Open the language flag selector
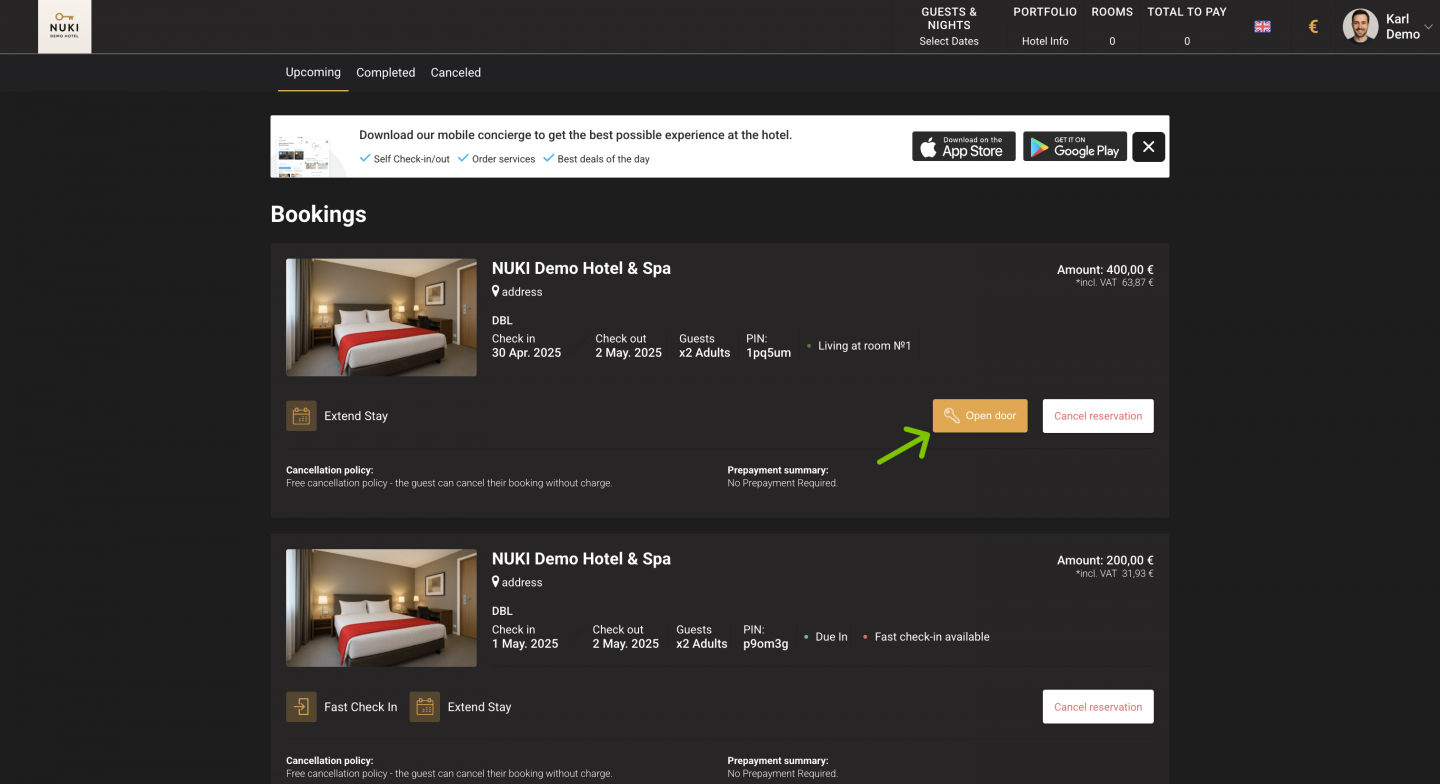 coord(1262,27)
